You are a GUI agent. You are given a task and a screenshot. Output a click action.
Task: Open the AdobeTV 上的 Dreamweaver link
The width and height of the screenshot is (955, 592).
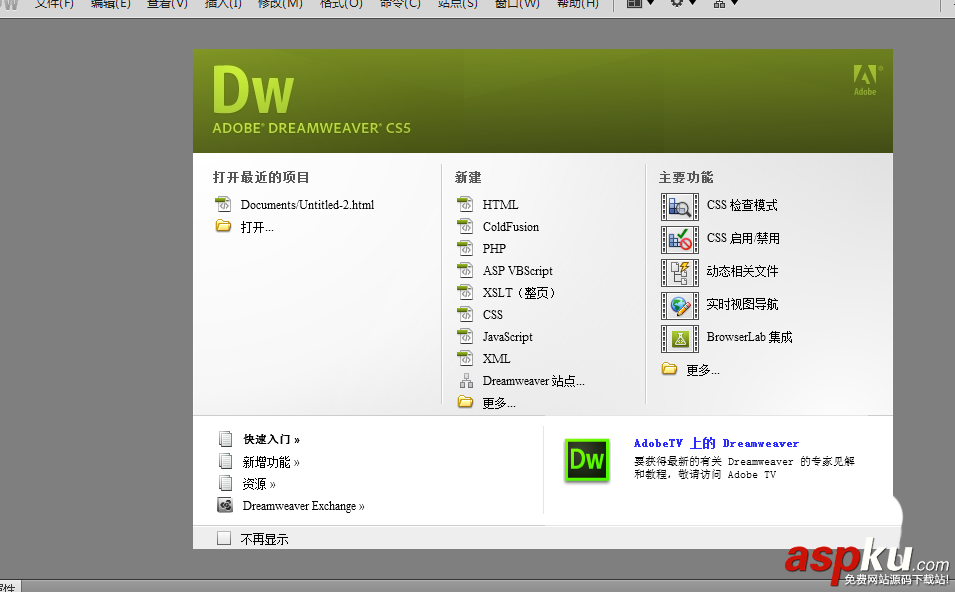pos(716,443)
